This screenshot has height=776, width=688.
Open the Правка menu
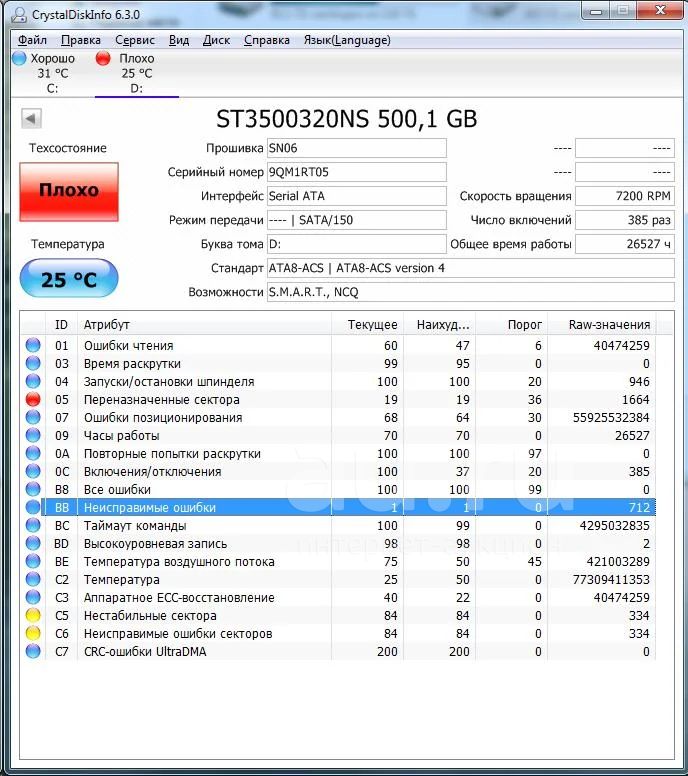(x=81, y=40)
